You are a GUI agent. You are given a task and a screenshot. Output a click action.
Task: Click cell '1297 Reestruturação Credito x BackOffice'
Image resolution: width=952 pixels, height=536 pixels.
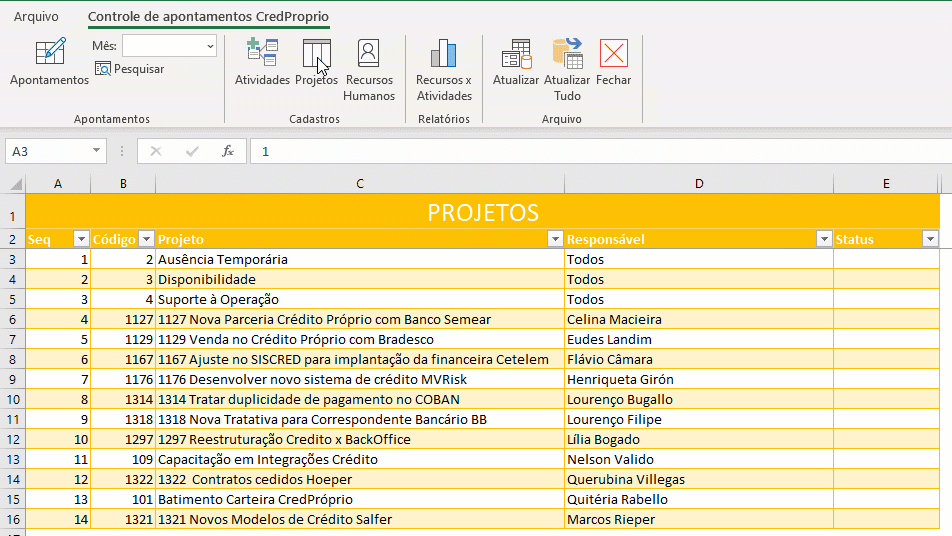[x=360, y=439]
